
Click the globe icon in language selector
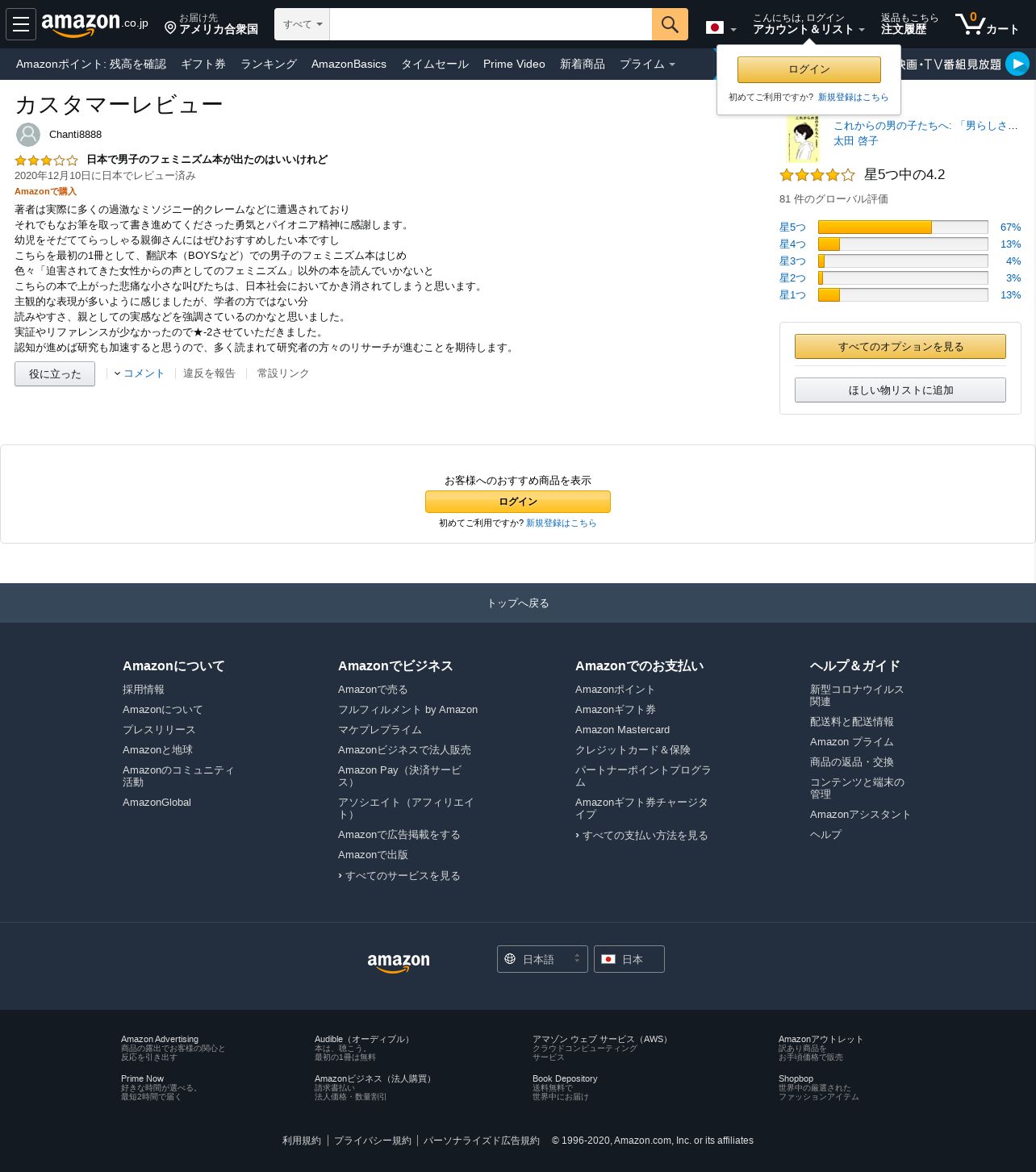[x=510, y=959]
